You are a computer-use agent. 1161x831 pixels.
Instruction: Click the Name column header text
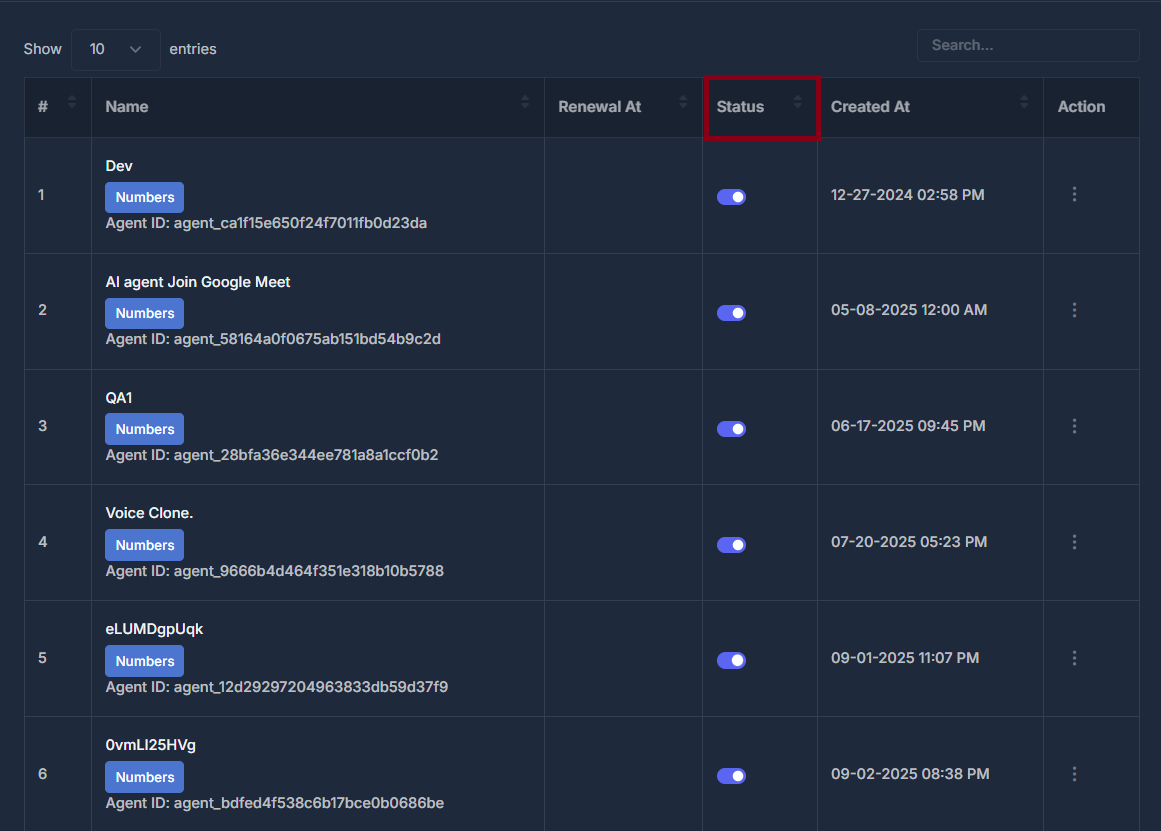coord(127,107)
